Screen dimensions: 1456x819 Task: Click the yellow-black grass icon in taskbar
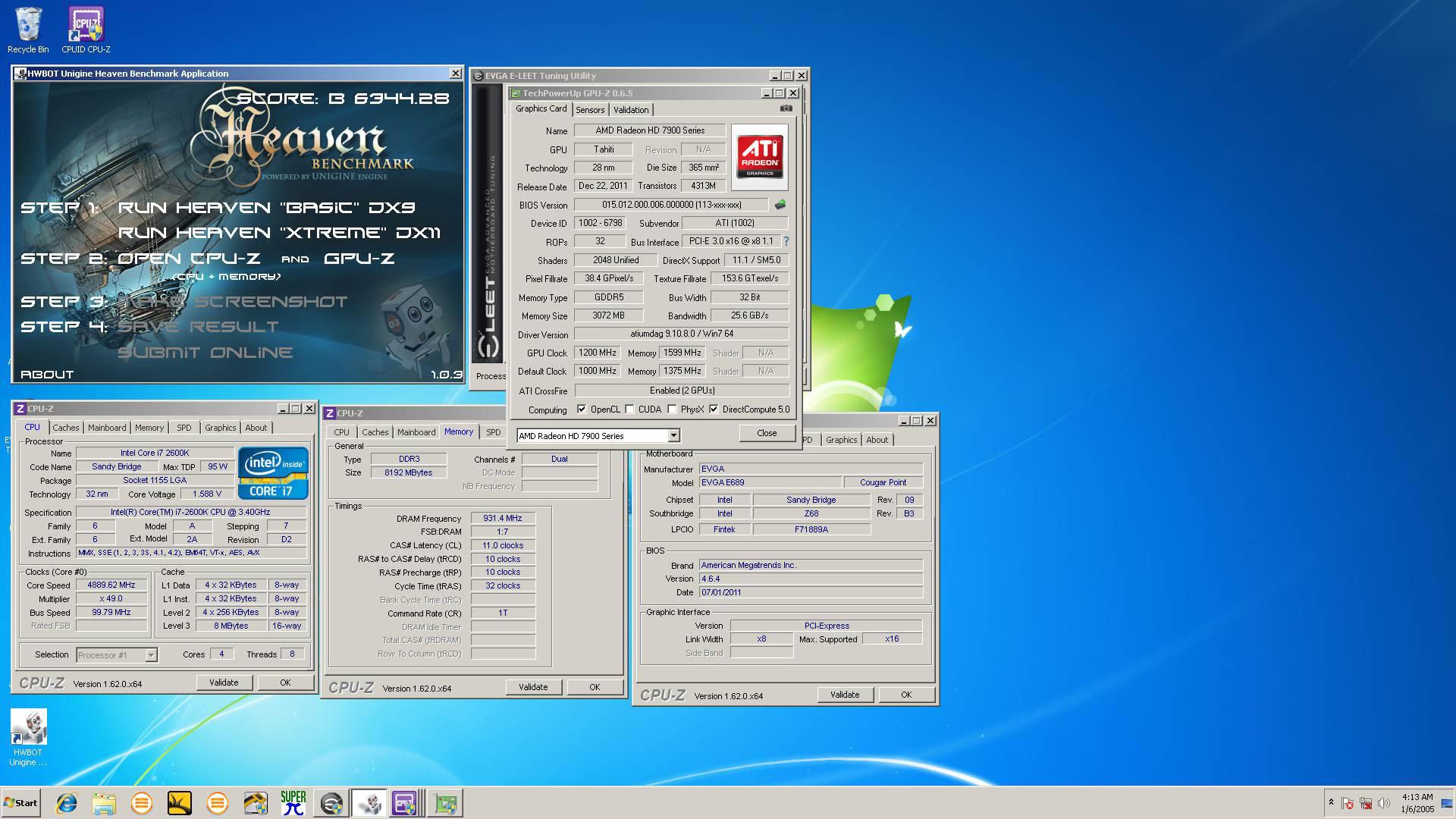[x=180, y=803]
